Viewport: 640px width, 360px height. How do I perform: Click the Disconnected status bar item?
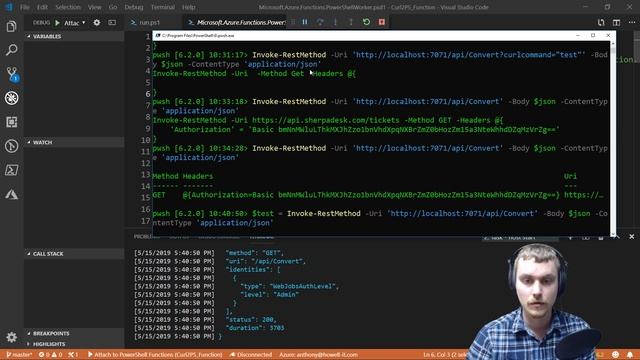[251, 355]
